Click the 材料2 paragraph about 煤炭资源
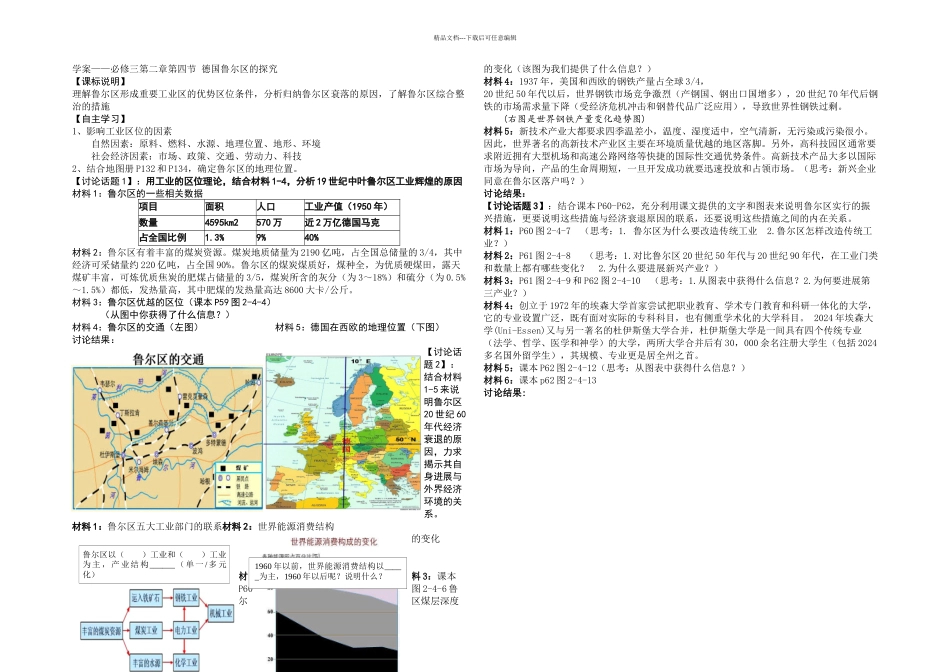The height and width of the screenshot is (672, 950). (269, 271)
